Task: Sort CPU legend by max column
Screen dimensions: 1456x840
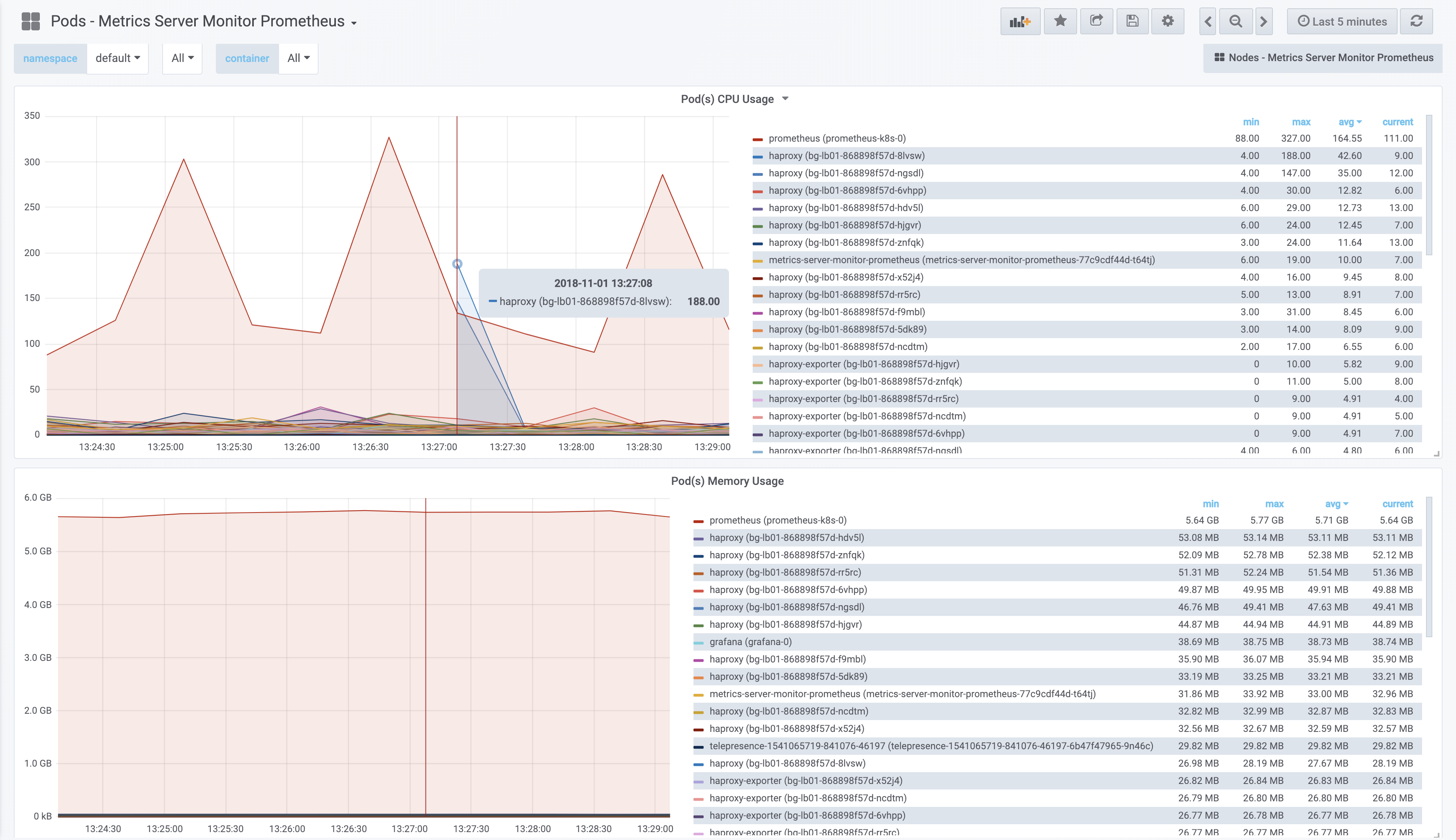Action: point(1301,122)
